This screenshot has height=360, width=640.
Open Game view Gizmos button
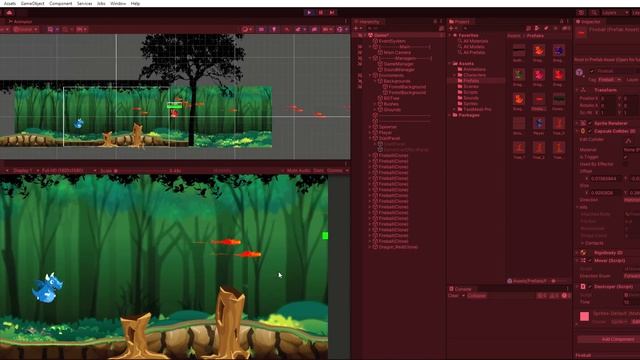(335, 171)
